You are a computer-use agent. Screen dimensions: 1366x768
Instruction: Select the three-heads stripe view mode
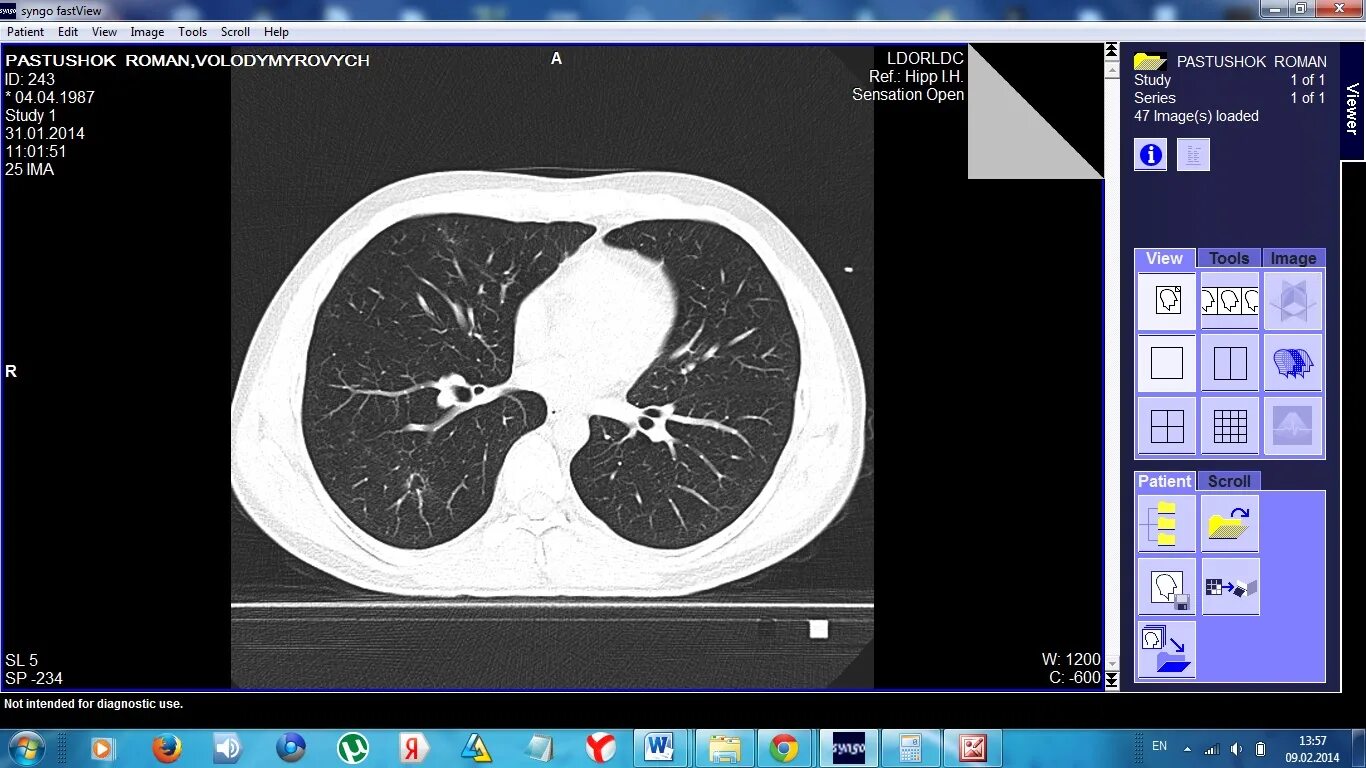1230,301
